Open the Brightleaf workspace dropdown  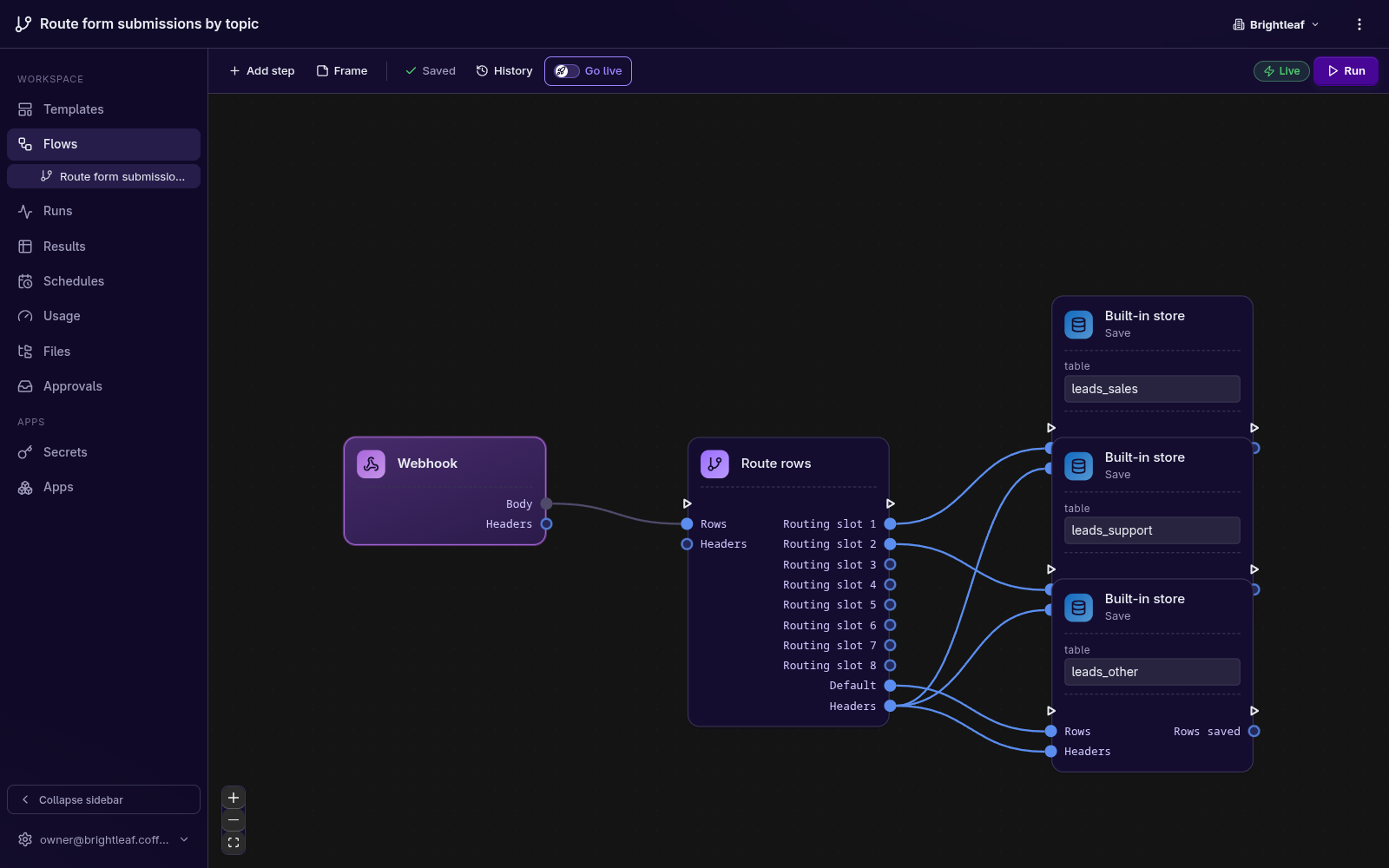[x=1276, y=24]
